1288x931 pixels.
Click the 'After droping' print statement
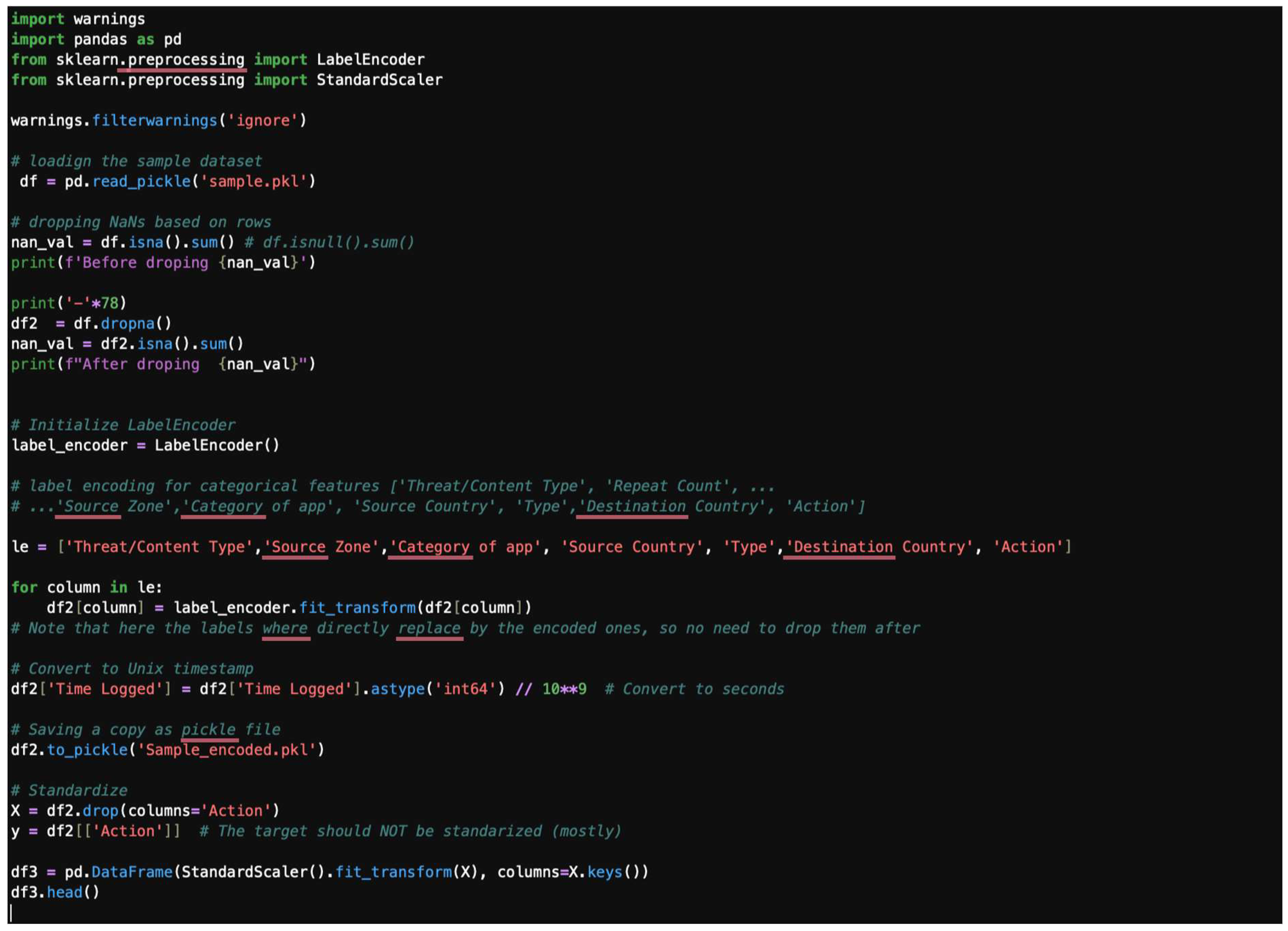tap(162, 365)
